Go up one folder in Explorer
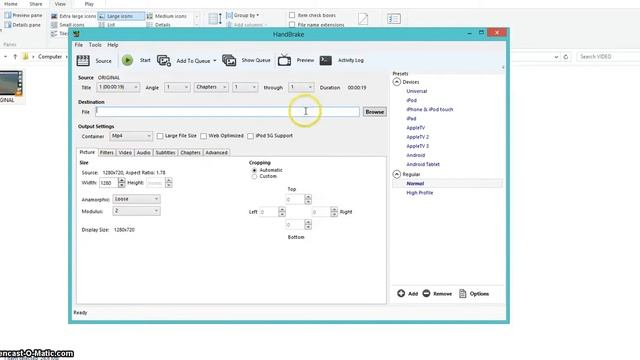 [15, 57]
